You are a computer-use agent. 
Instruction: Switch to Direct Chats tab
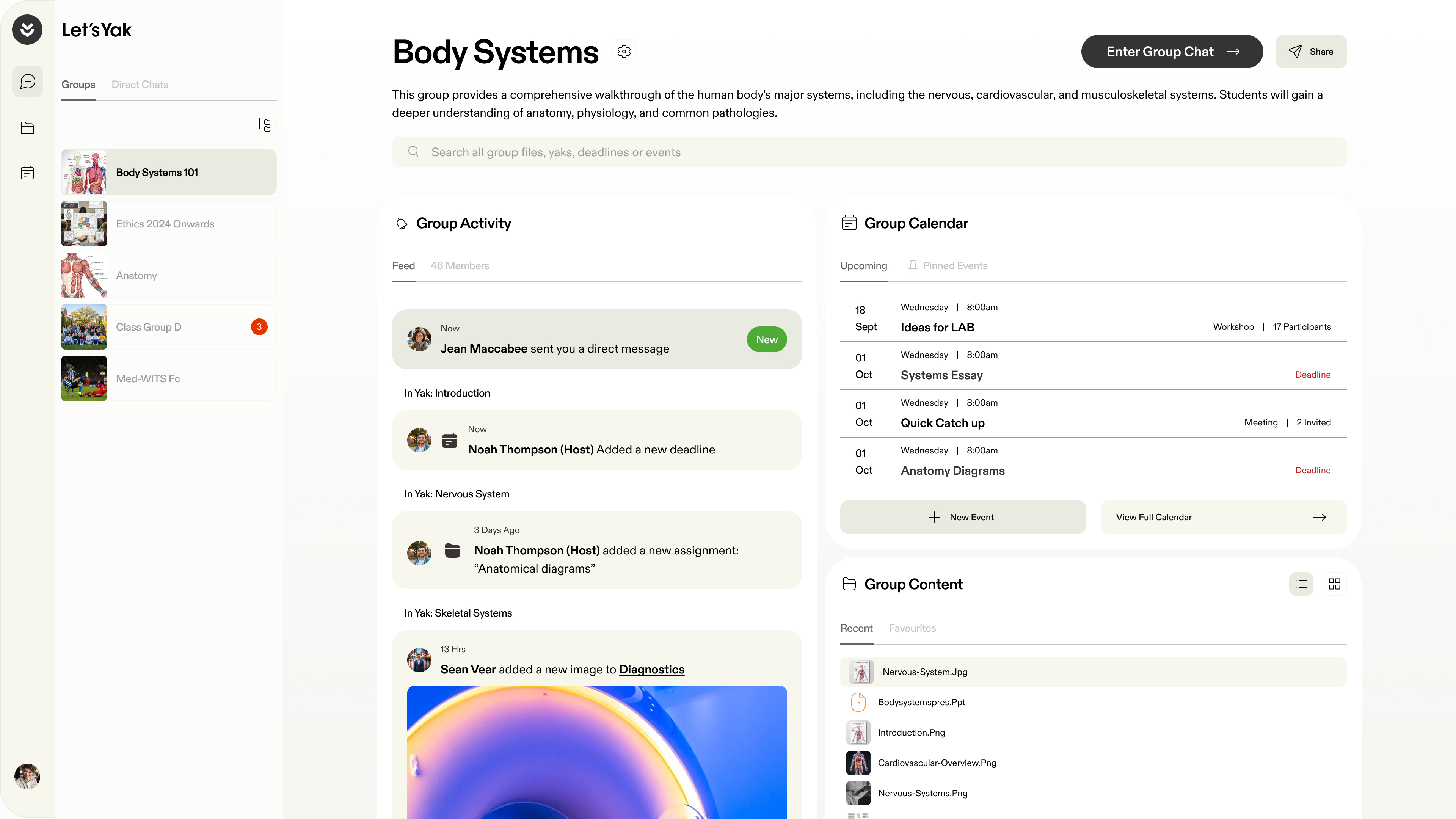[x=140, y=84]
